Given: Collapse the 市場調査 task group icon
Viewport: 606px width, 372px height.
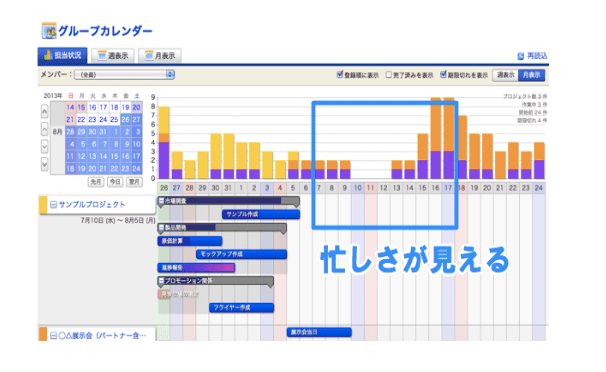Looking at the screenshot, I should (x=162, y=200).
